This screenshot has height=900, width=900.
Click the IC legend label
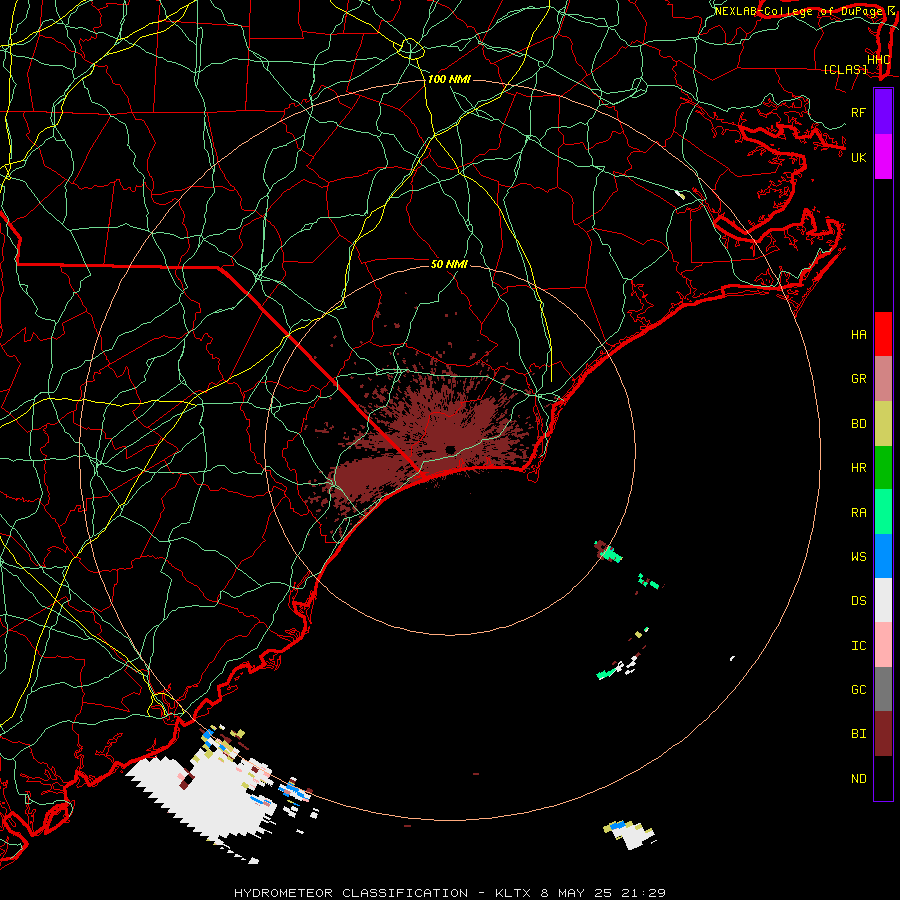coord(858,646)
